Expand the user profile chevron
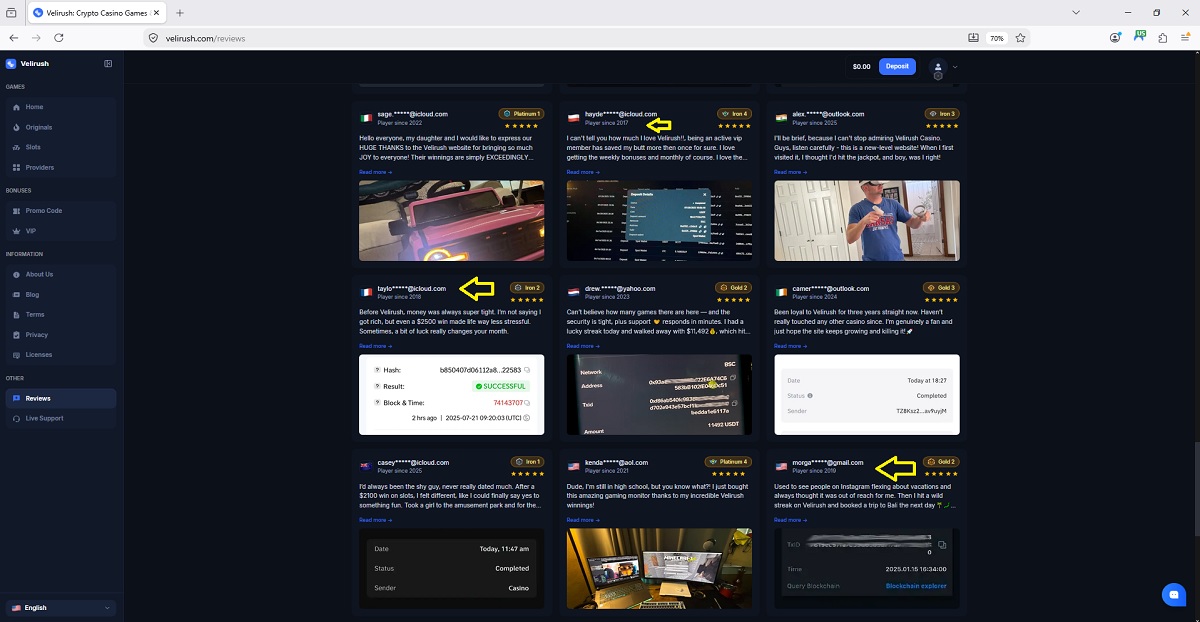1200x622 pixels. coord(955,67)
